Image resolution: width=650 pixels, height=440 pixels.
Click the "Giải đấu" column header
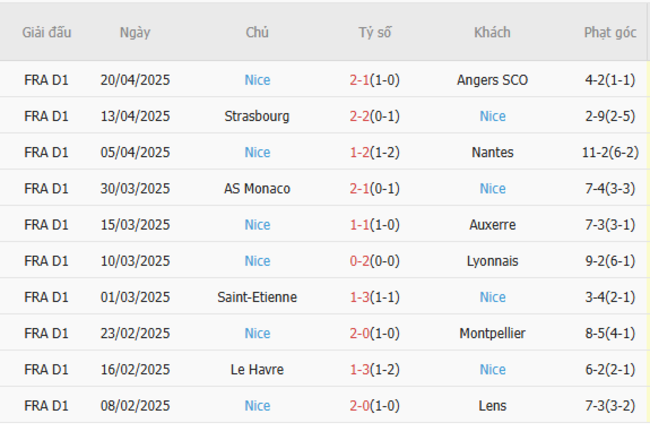point(47,32)
